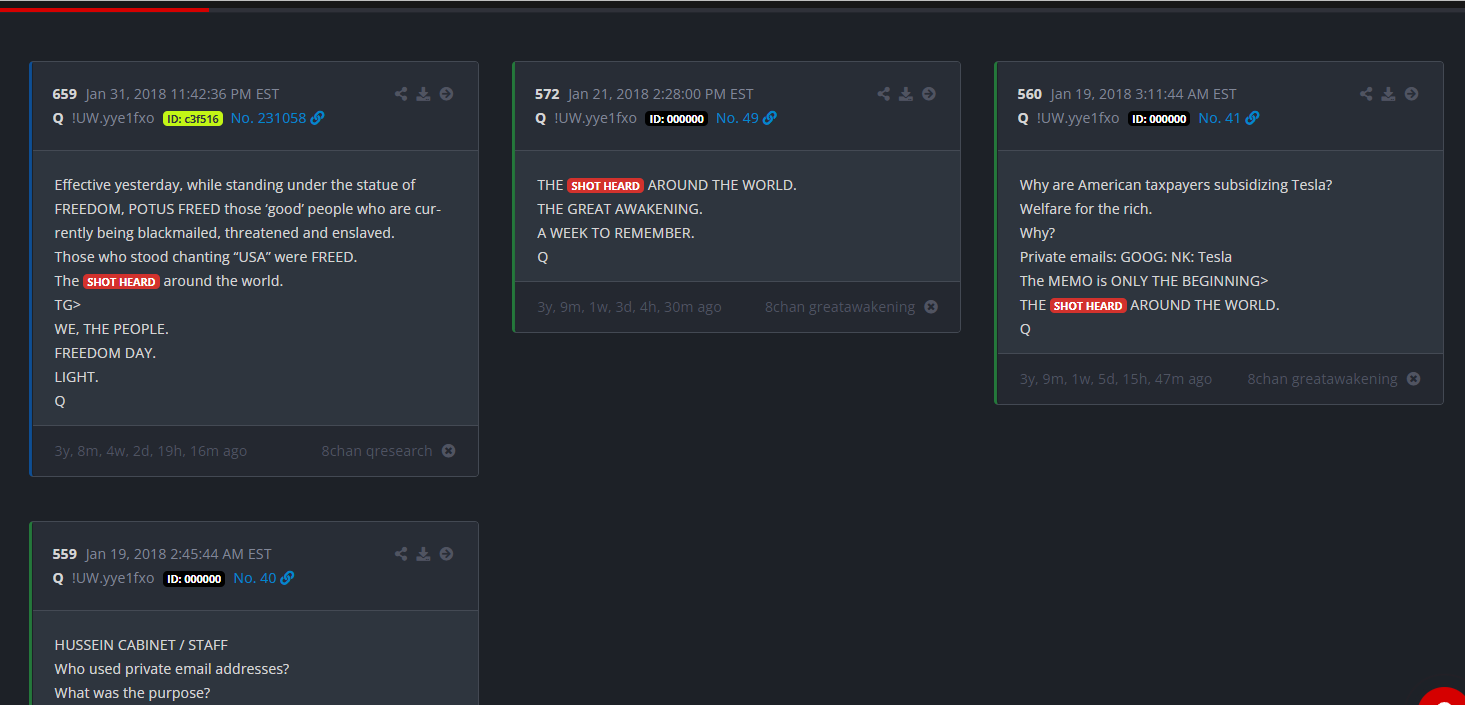
Task: Open post 559 using arrow icon
Action: [446, 554]
